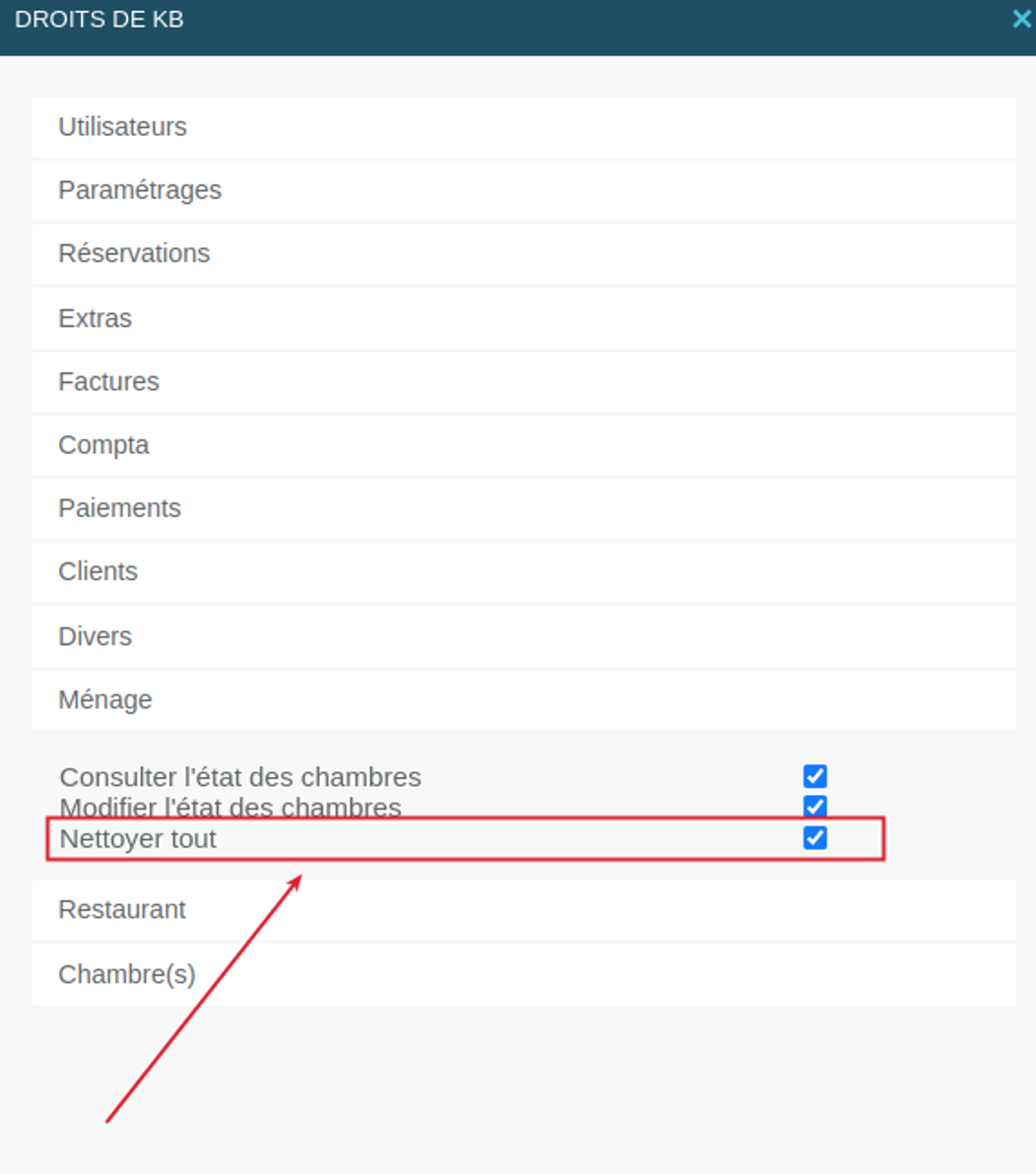Open the Chambre(s) rights section
This screenshot has height=1174, width=1036.
(x=524, y=974)
